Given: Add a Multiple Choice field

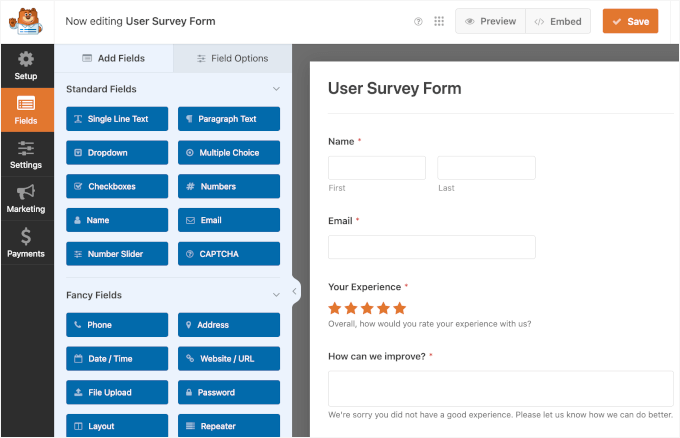Looking at the screenshot, I should pyautogui.click(x=229, y=153).
